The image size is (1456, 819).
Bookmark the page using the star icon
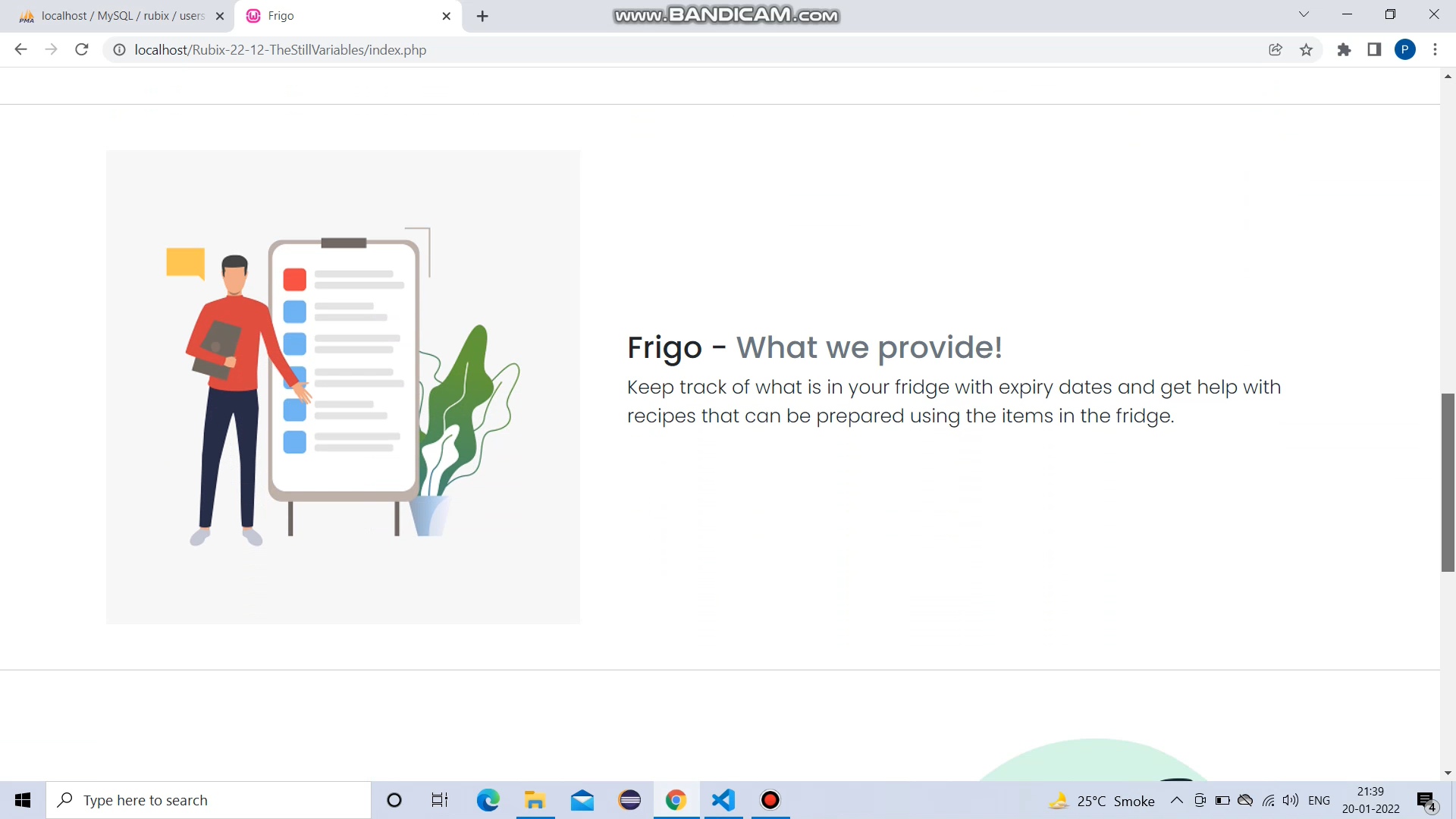pos(1306,50)
